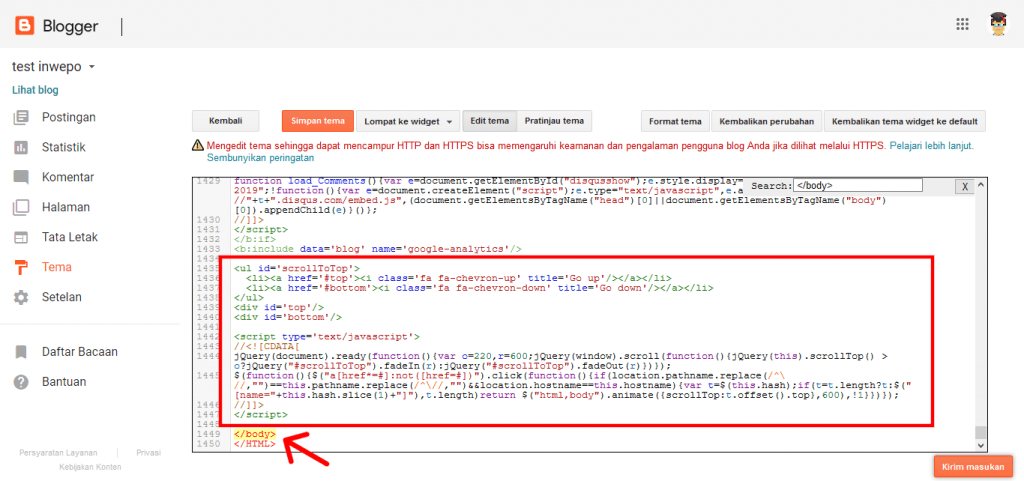1024x481 pixels.
Task: Click the Setelan gear icon
Action: [x=22, y=298]
